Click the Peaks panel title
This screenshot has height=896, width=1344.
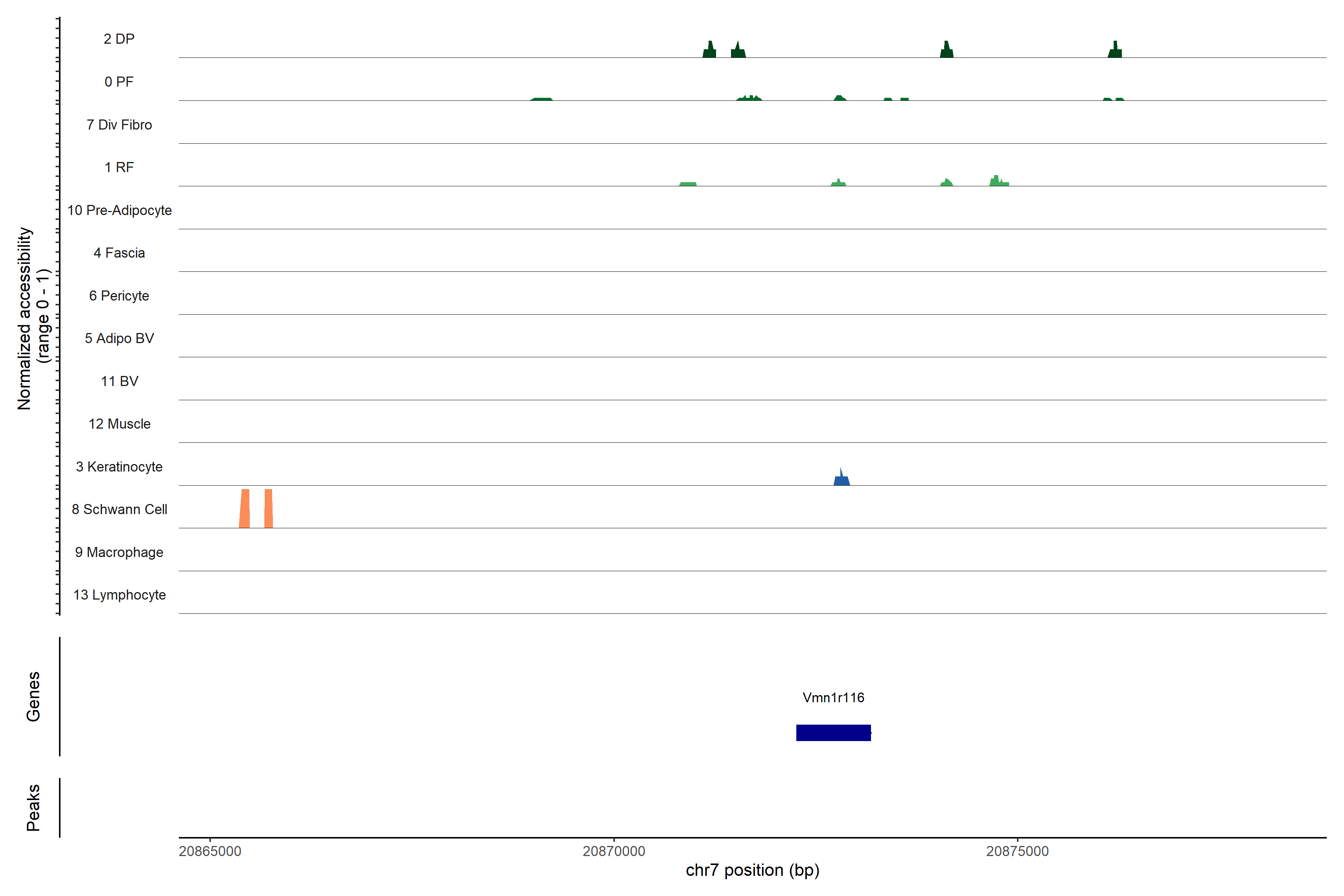(33, 808)
